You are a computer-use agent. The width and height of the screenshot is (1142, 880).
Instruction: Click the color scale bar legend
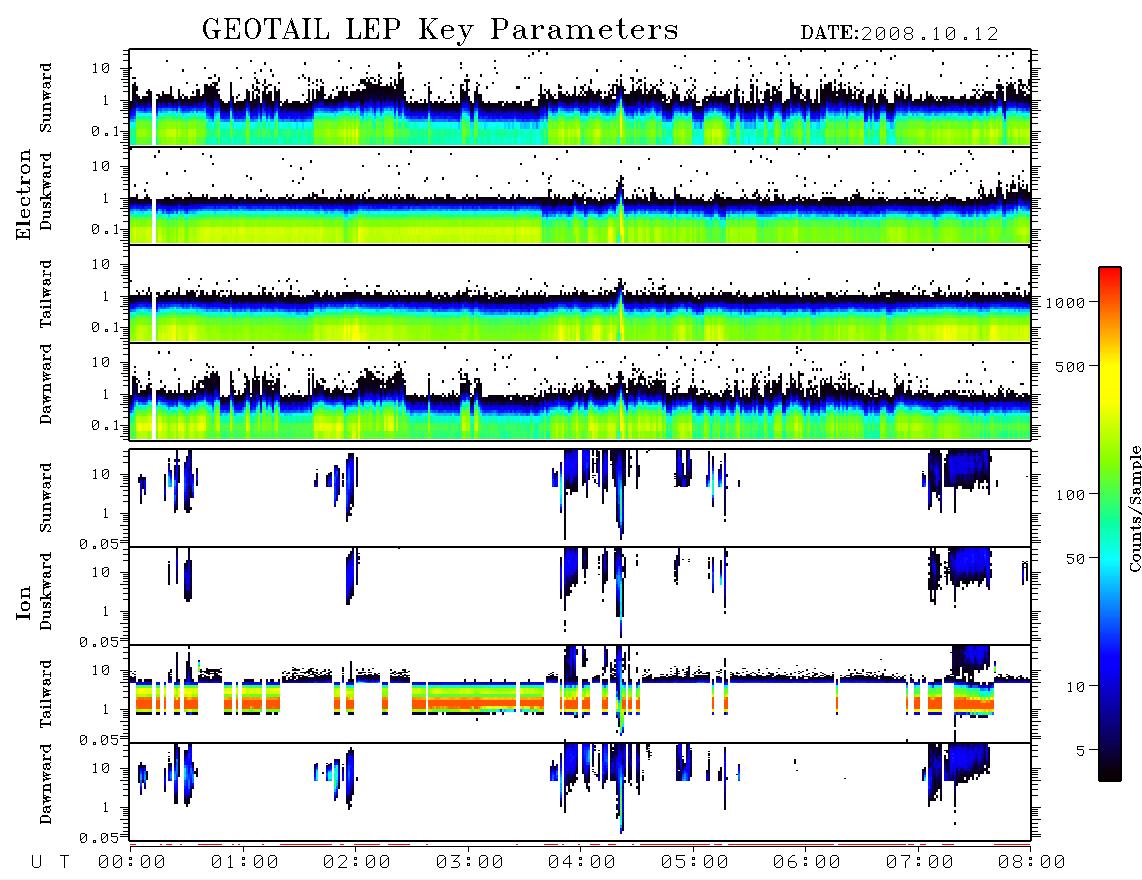click(x=1110, y=524)
